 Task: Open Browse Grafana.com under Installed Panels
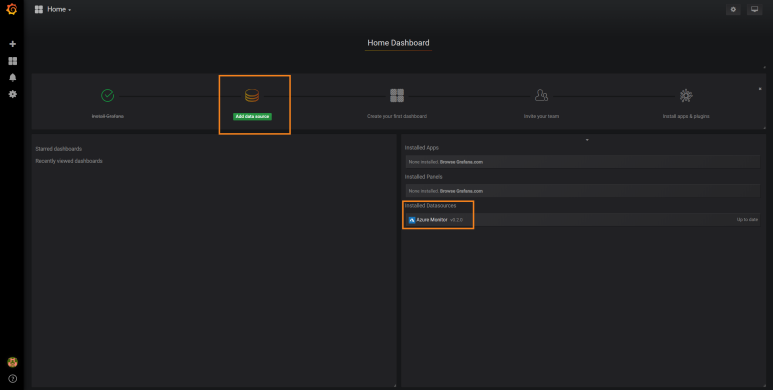pos(461,191)
